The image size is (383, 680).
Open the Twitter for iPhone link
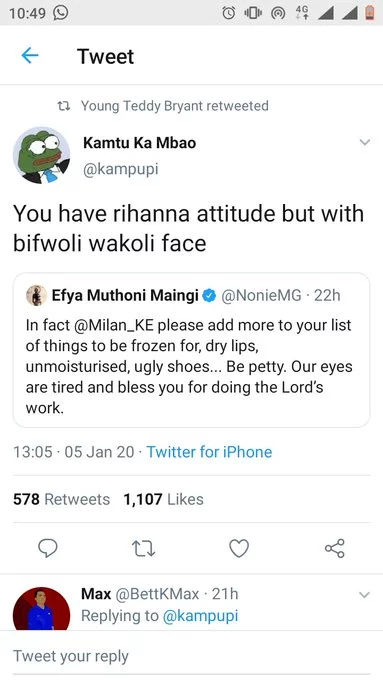coord(209,452)
